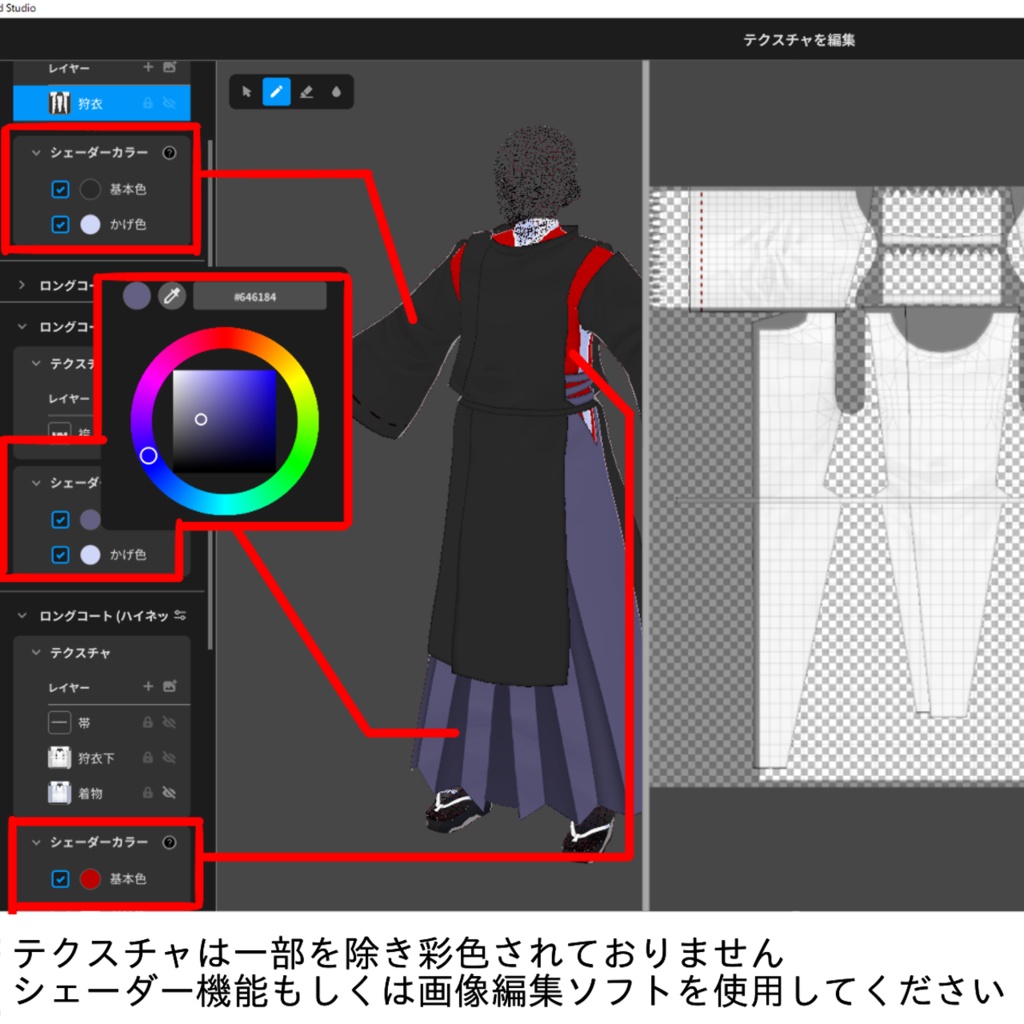The width and height of the screenshot is (1024, 1024).
Task: Disable the かげ色 checkbox
Action: pos(60,225)
